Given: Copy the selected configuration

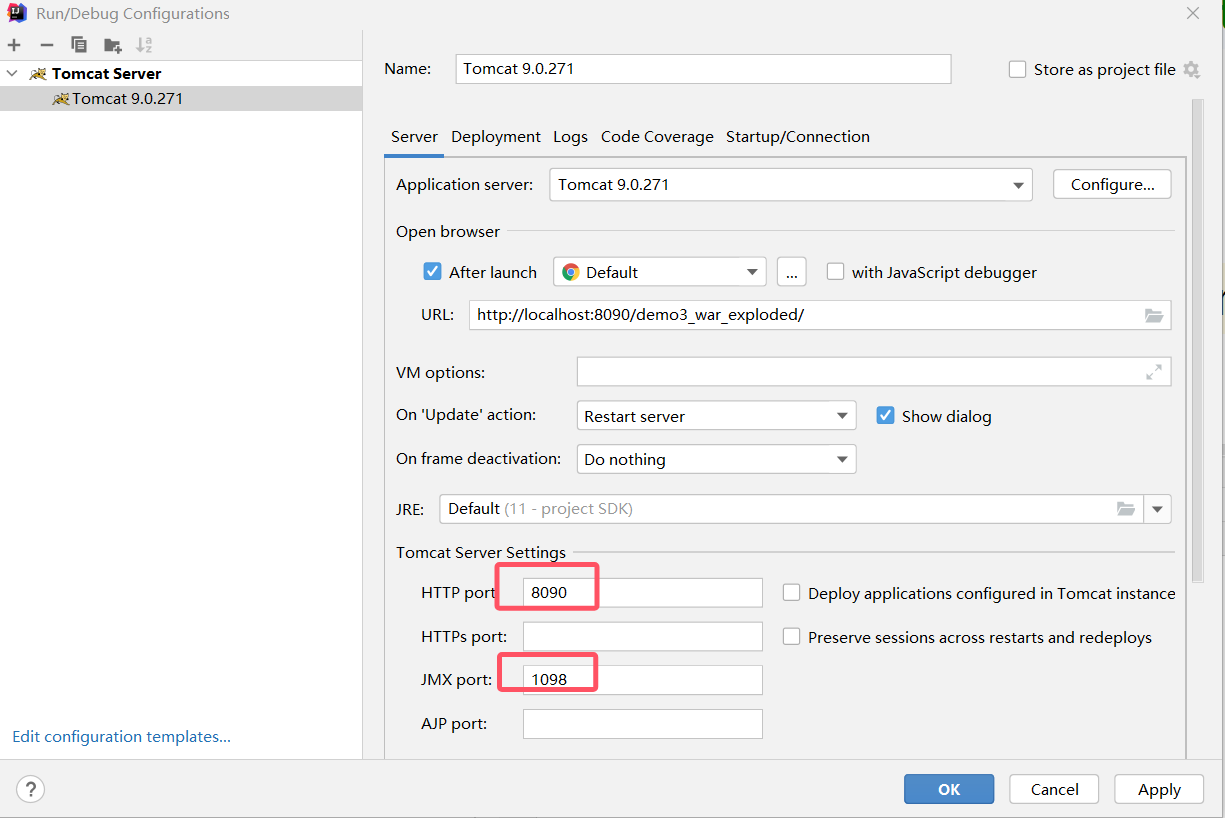Looking at the screenshot, I should coord(79,45).
